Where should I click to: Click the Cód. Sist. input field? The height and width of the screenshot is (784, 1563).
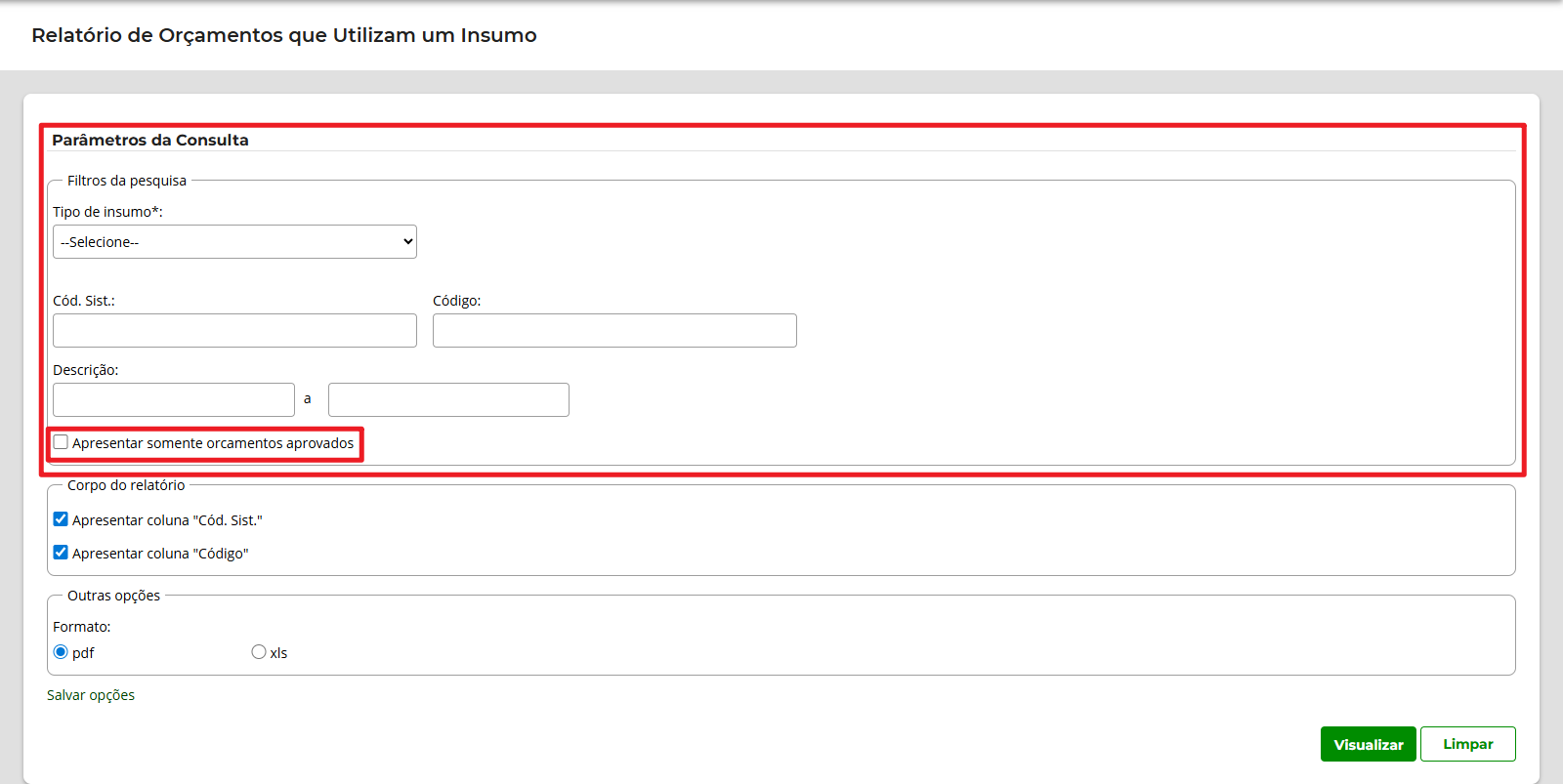click(234, 331)
